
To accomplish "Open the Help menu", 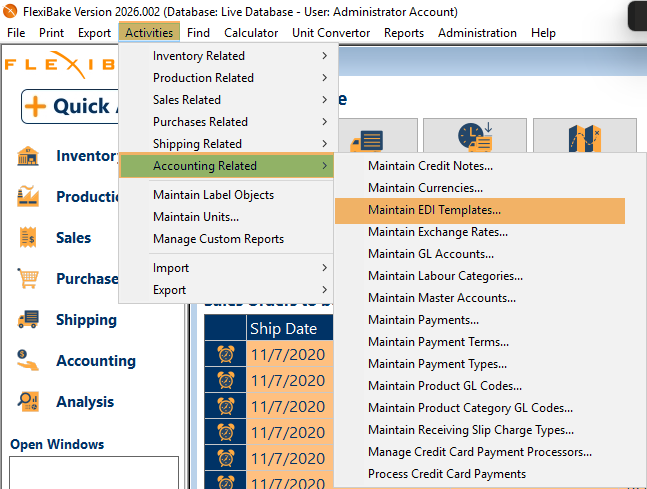I will (543, 33).
